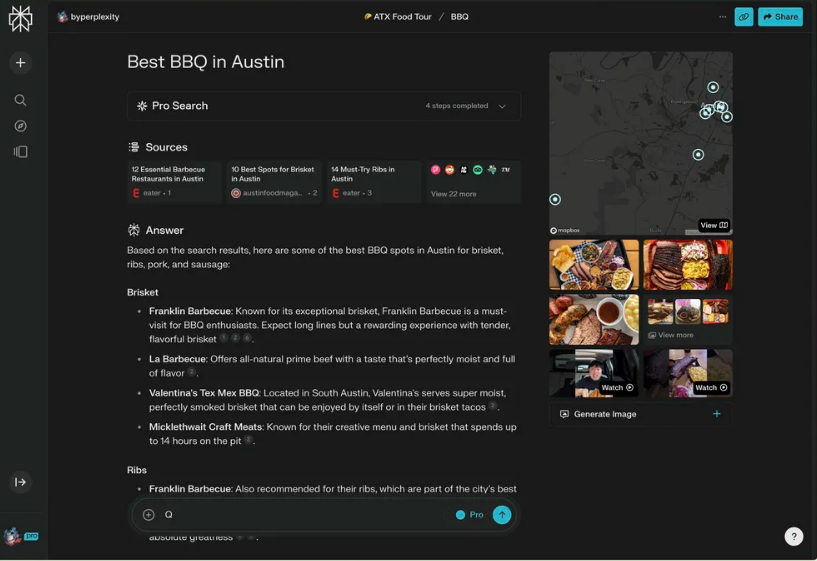Open profile avatar with pro badge
Image resolution: width=817 pixels, height=561 pixels.
tap(20, 536)
